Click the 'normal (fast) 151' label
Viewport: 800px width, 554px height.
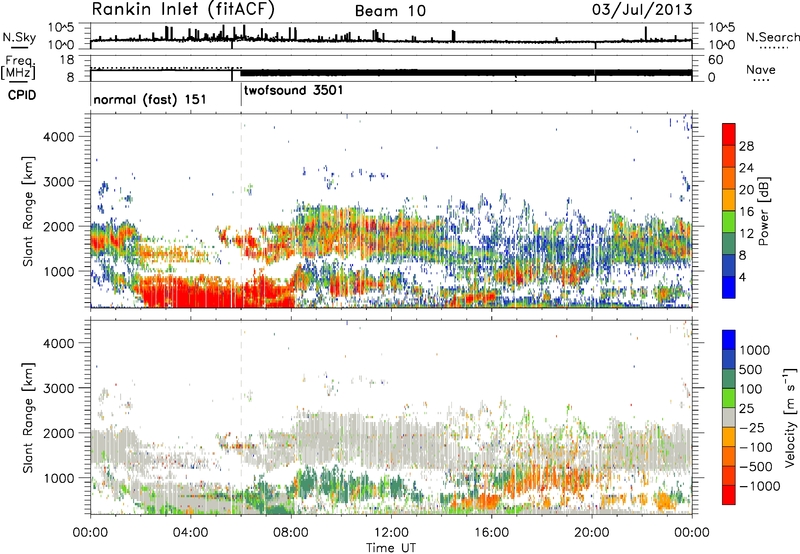click(x=150, y=99)
